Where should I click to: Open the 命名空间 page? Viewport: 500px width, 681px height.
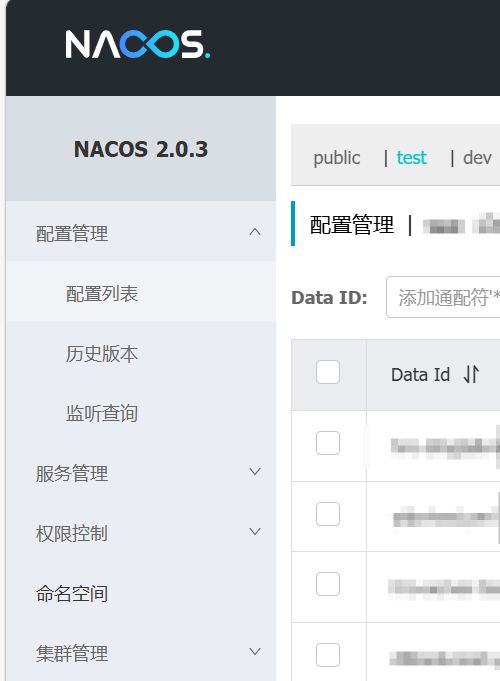(x=141, y=593)
